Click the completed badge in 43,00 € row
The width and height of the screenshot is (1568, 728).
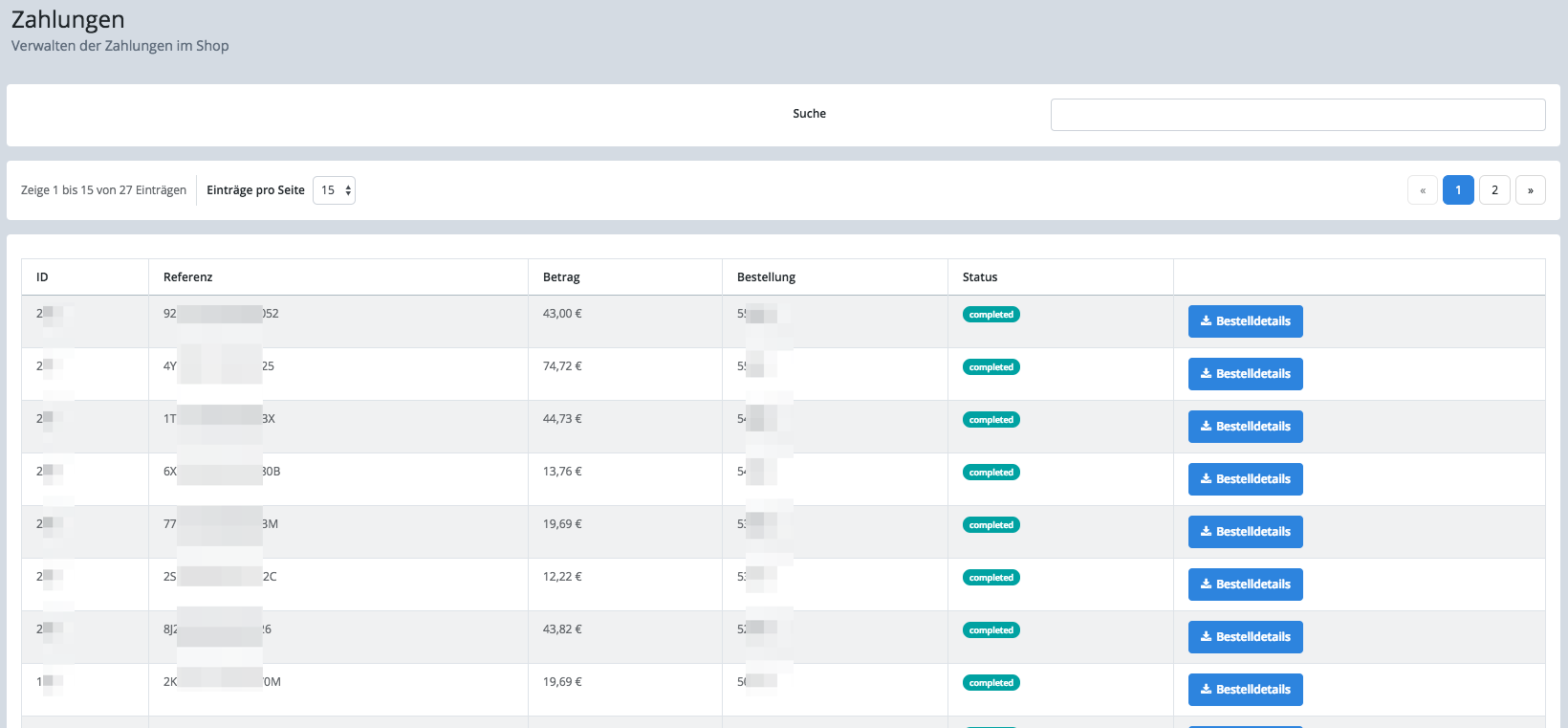(991, 315)
